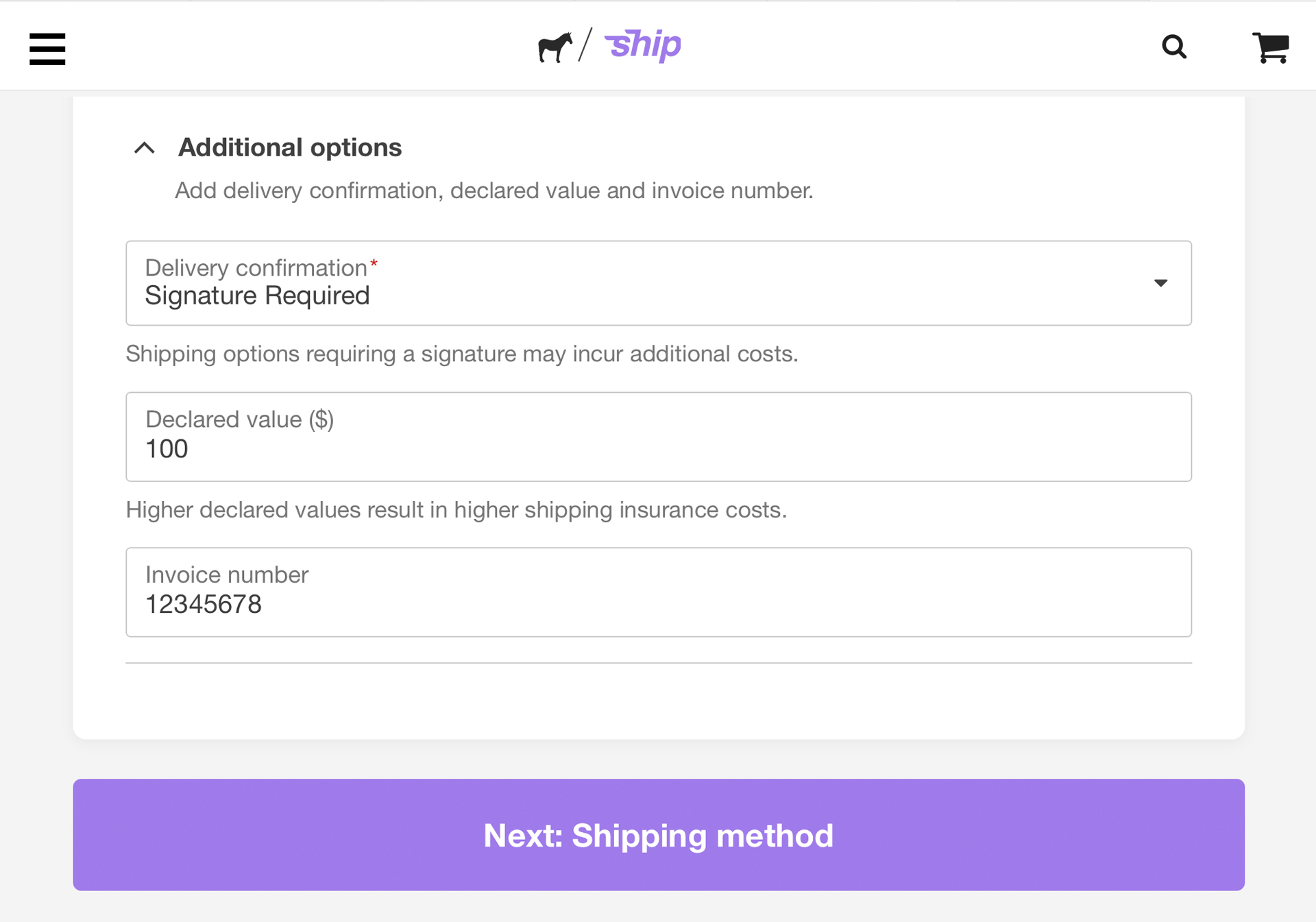This screenshot has width=1316, height=922.
Task: Open the hamburger navigation menu
Action: [47, 49]
